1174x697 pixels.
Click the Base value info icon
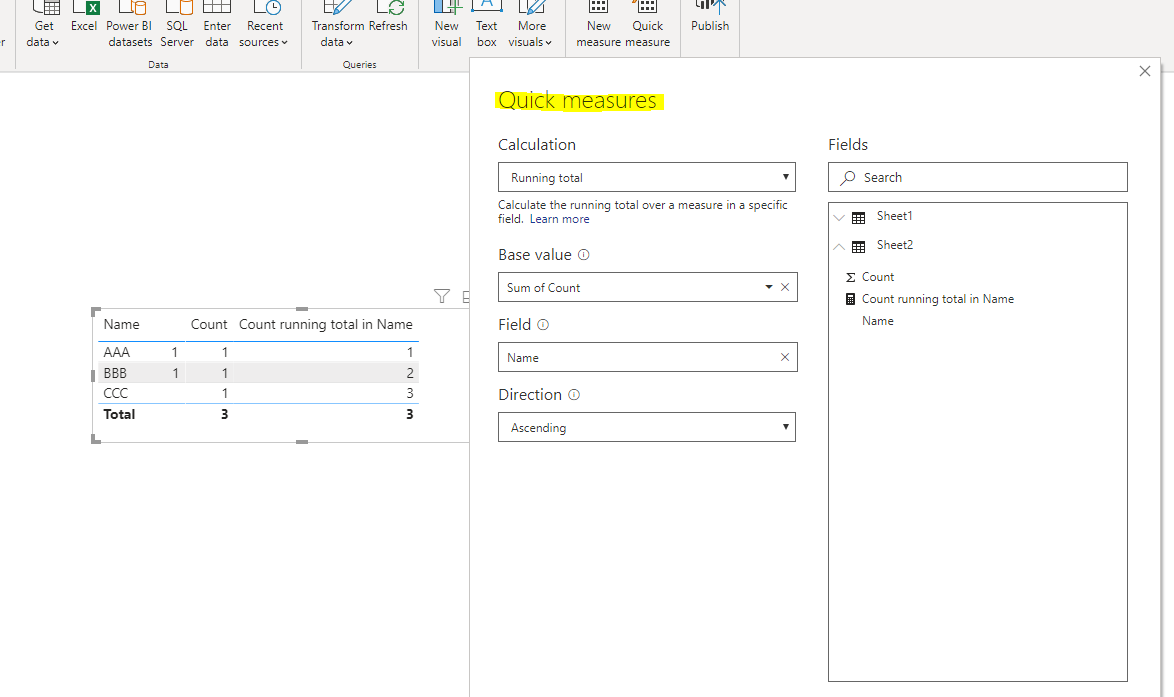click(x=584, y=255)
